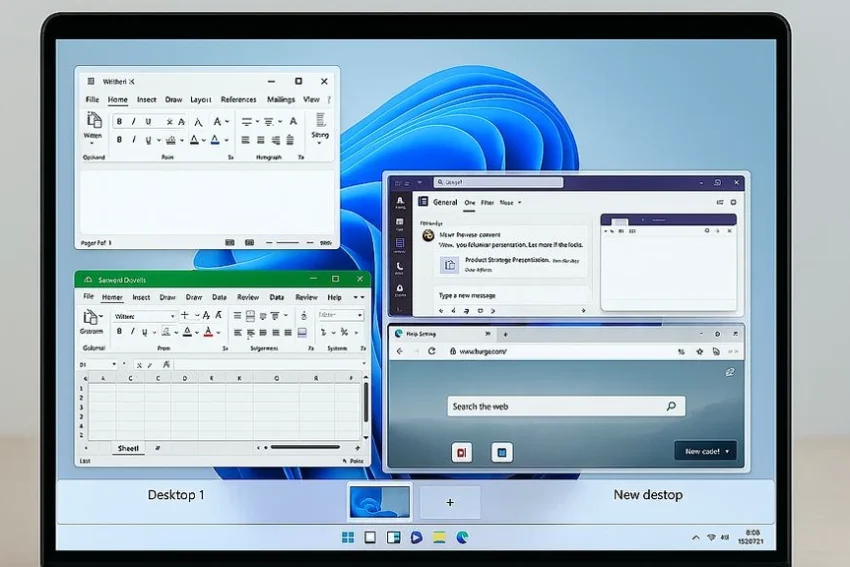Add a new desktop with plus button
The width and height of the screenshot is (850, 567).
click(x=450, y=502)
